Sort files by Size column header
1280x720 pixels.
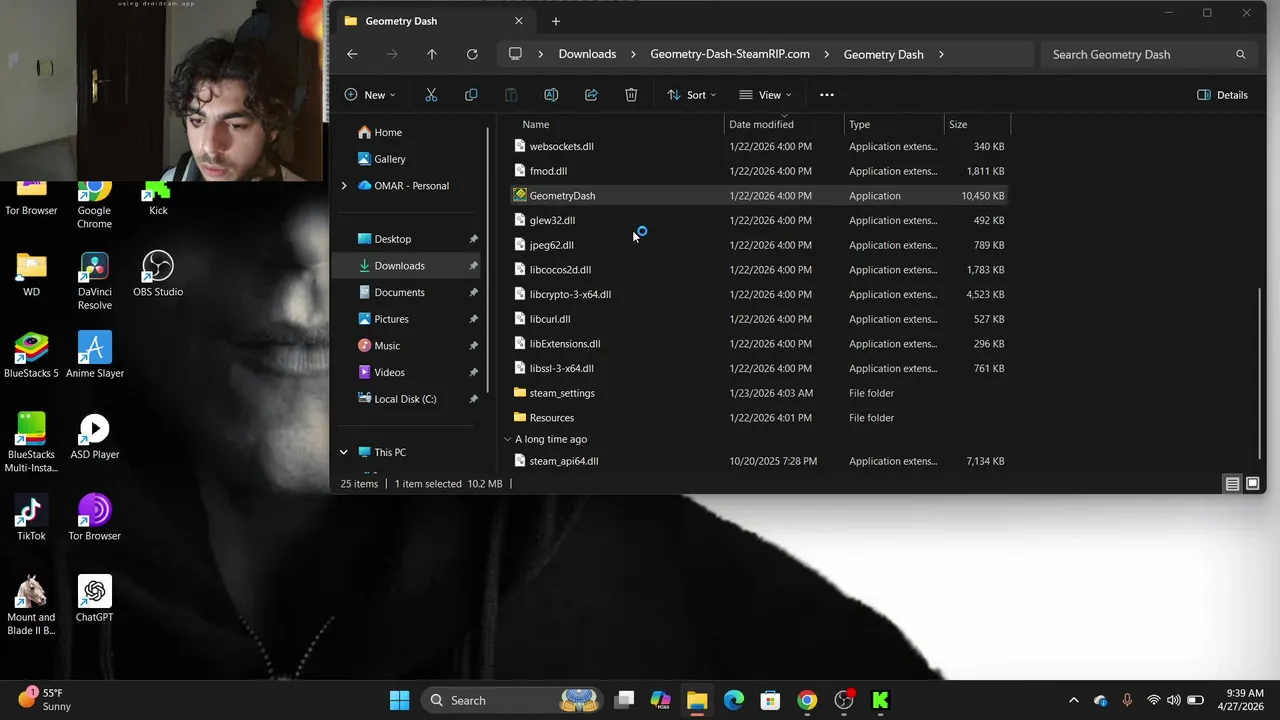977,124
